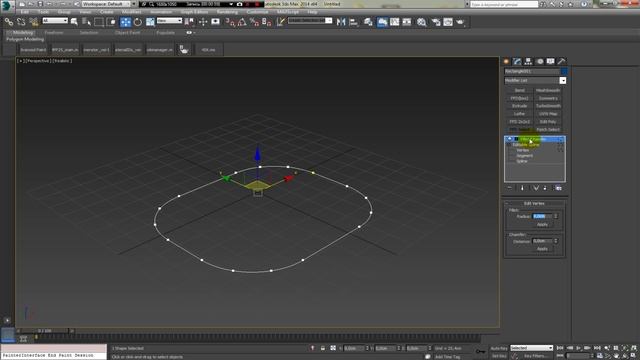Open the Motion command panel tab
This screenshot has height=360, width=640.
tap(540, 61)
